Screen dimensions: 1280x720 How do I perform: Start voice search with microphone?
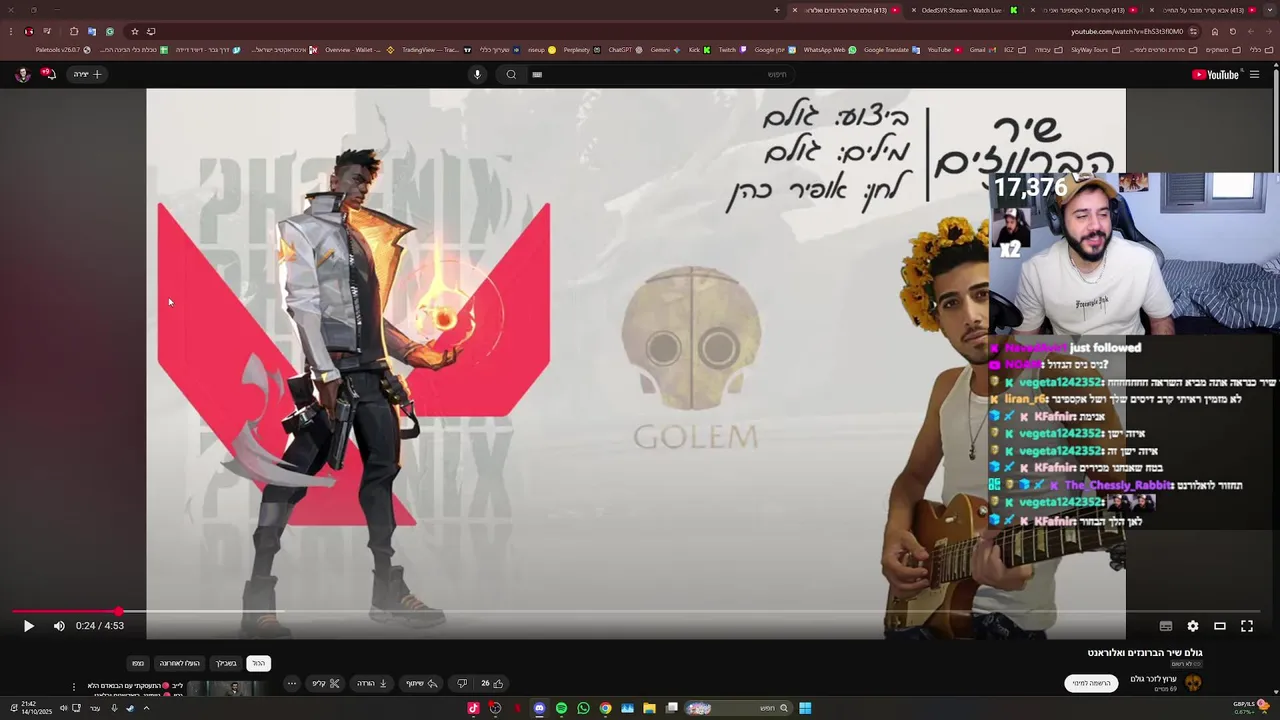(477, 74)
